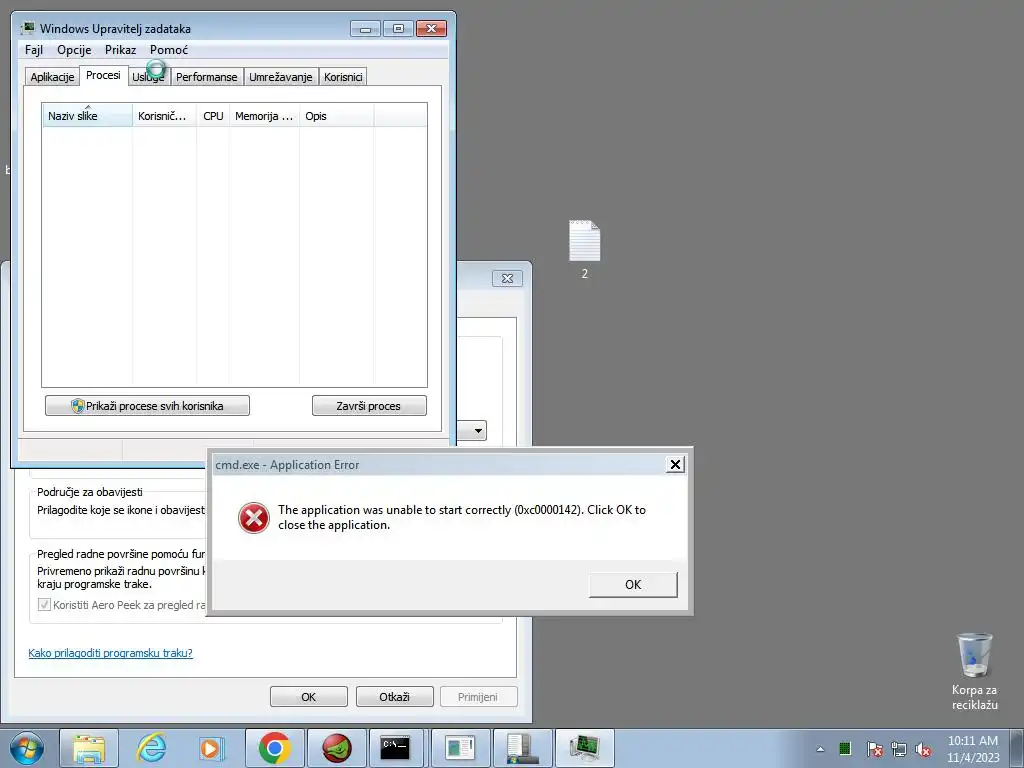Open the network tray icon
Viewport: 1024px width, 768px height.
click(899, 749)
